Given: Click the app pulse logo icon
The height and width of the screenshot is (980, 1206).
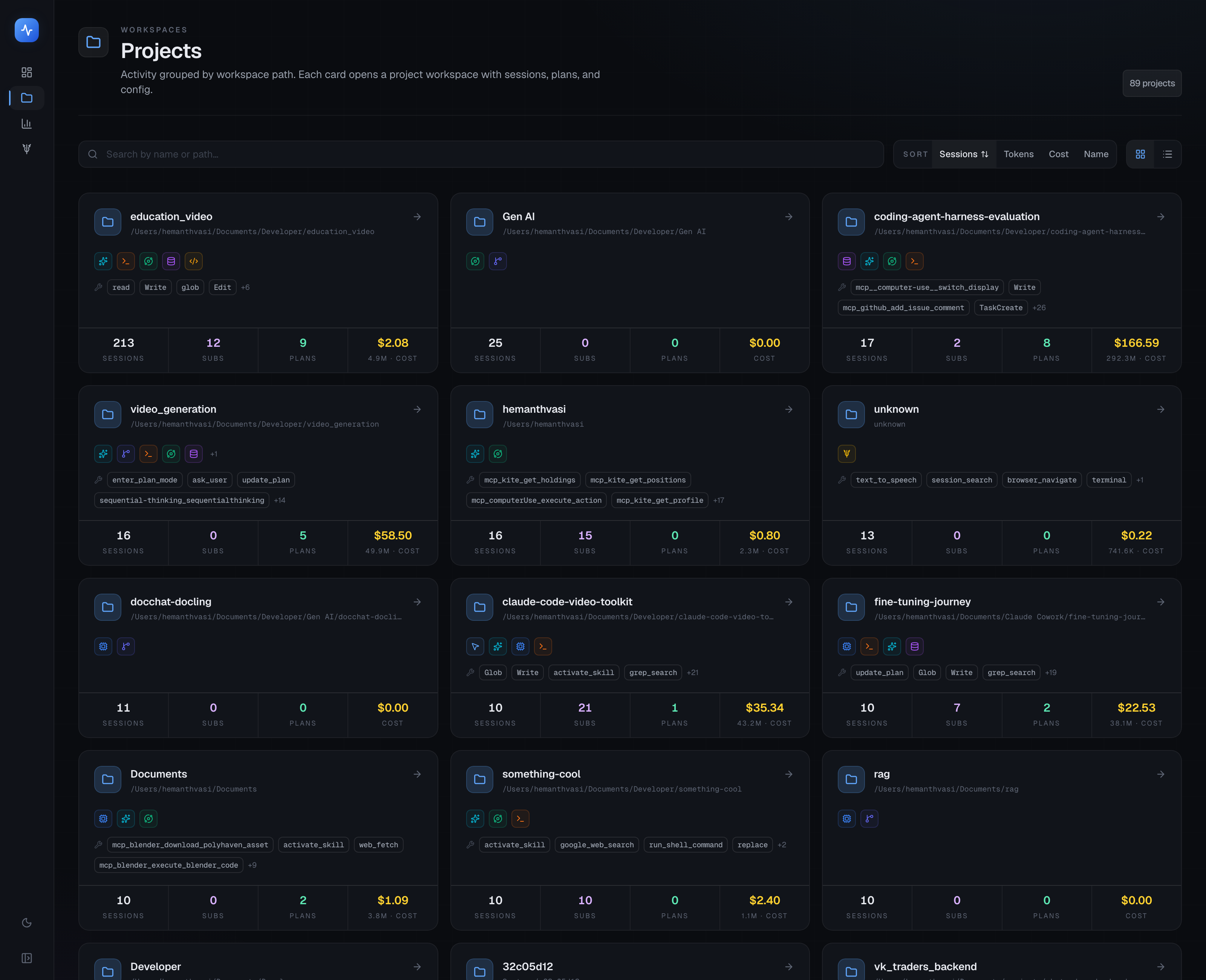Looking at the screenshot, I should 26,30.
